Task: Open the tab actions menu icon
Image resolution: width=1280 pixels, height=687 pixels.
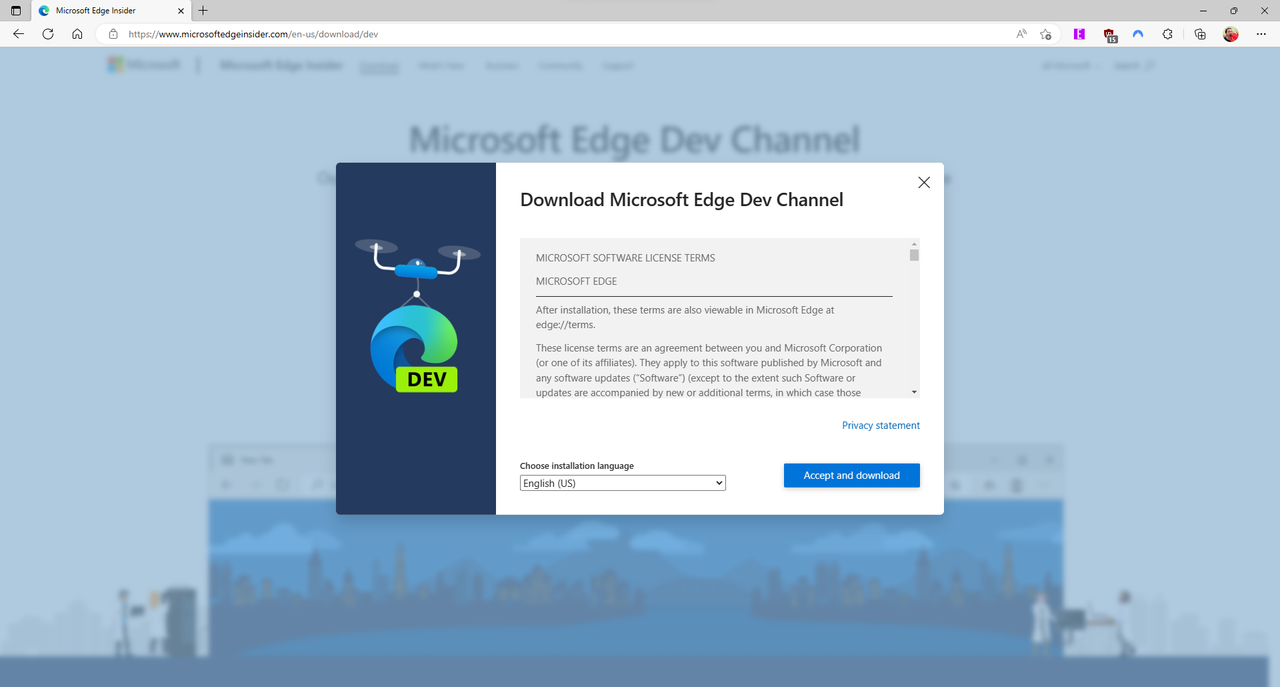Action: click(15, 10)
